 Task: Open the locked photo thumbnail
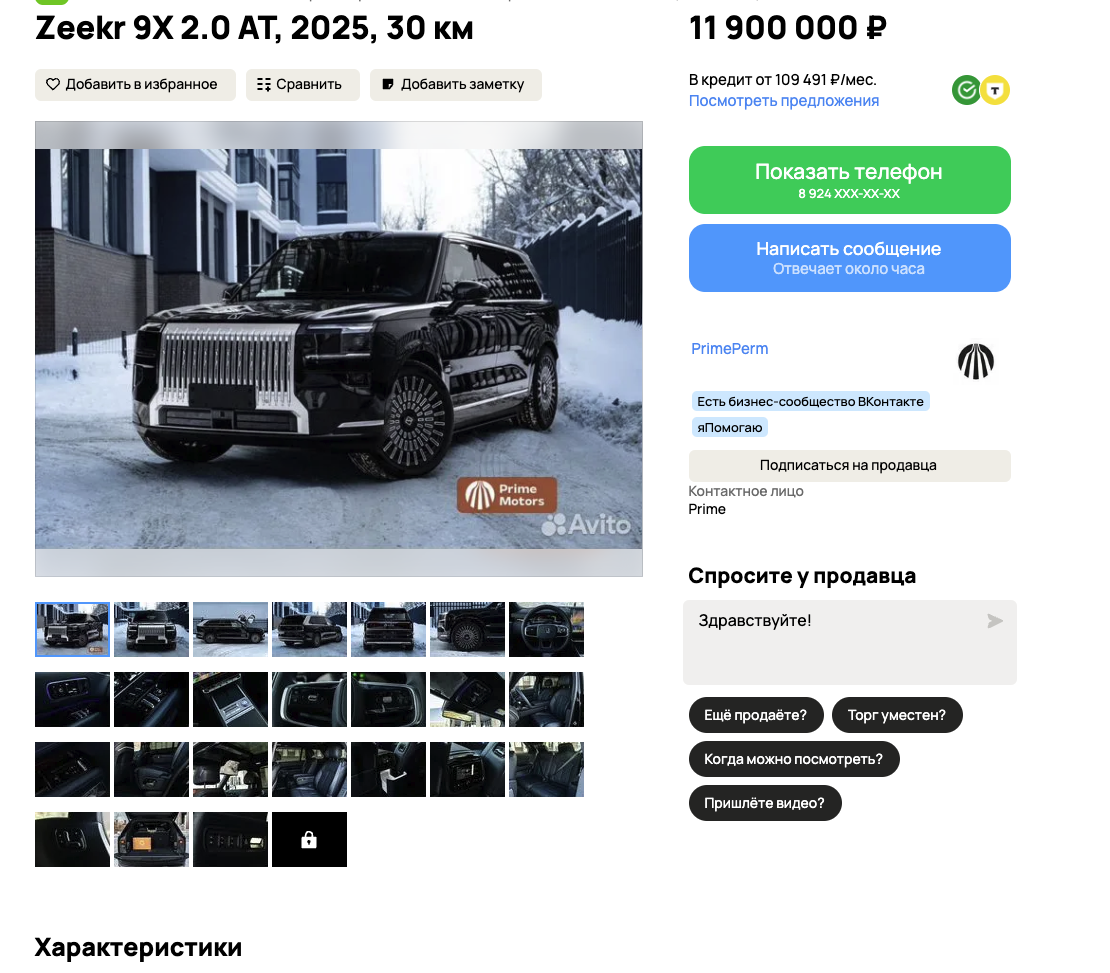pos(309,839)
